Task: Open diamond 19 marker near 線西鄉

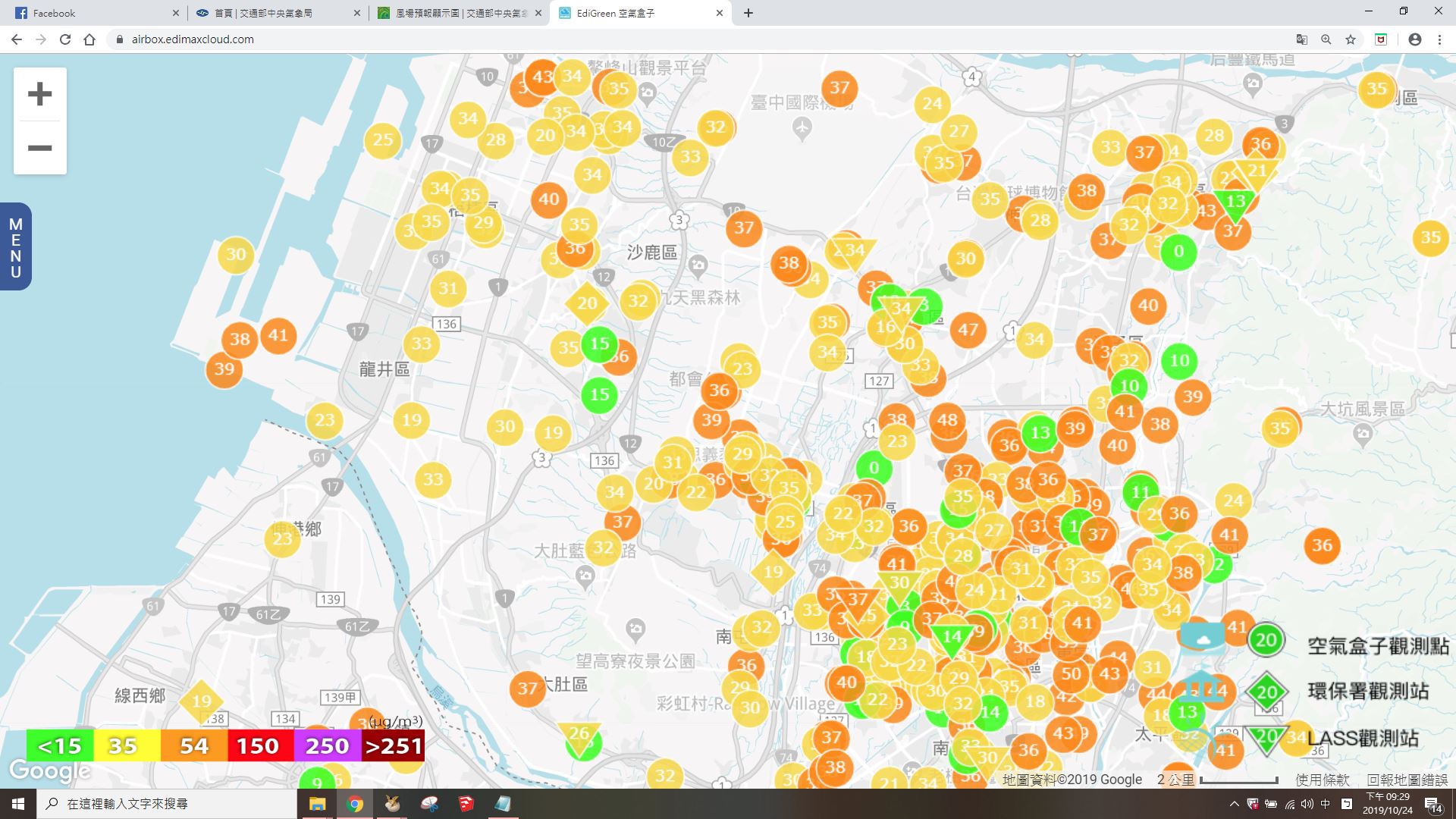Action: [x=202, y=701]
